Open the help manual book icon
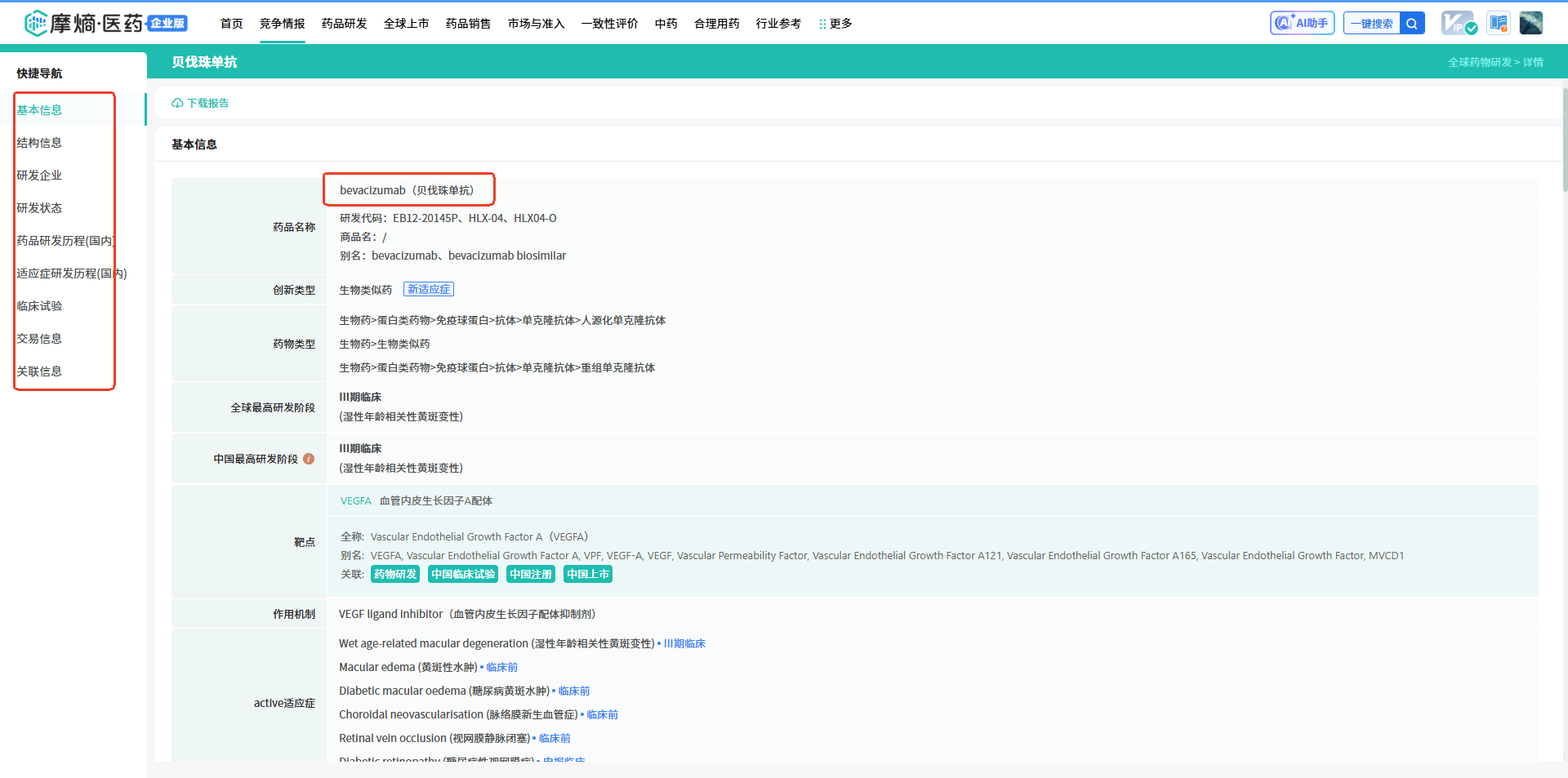The width and height of the screenshot is (1568, 778). point(1499,23)
